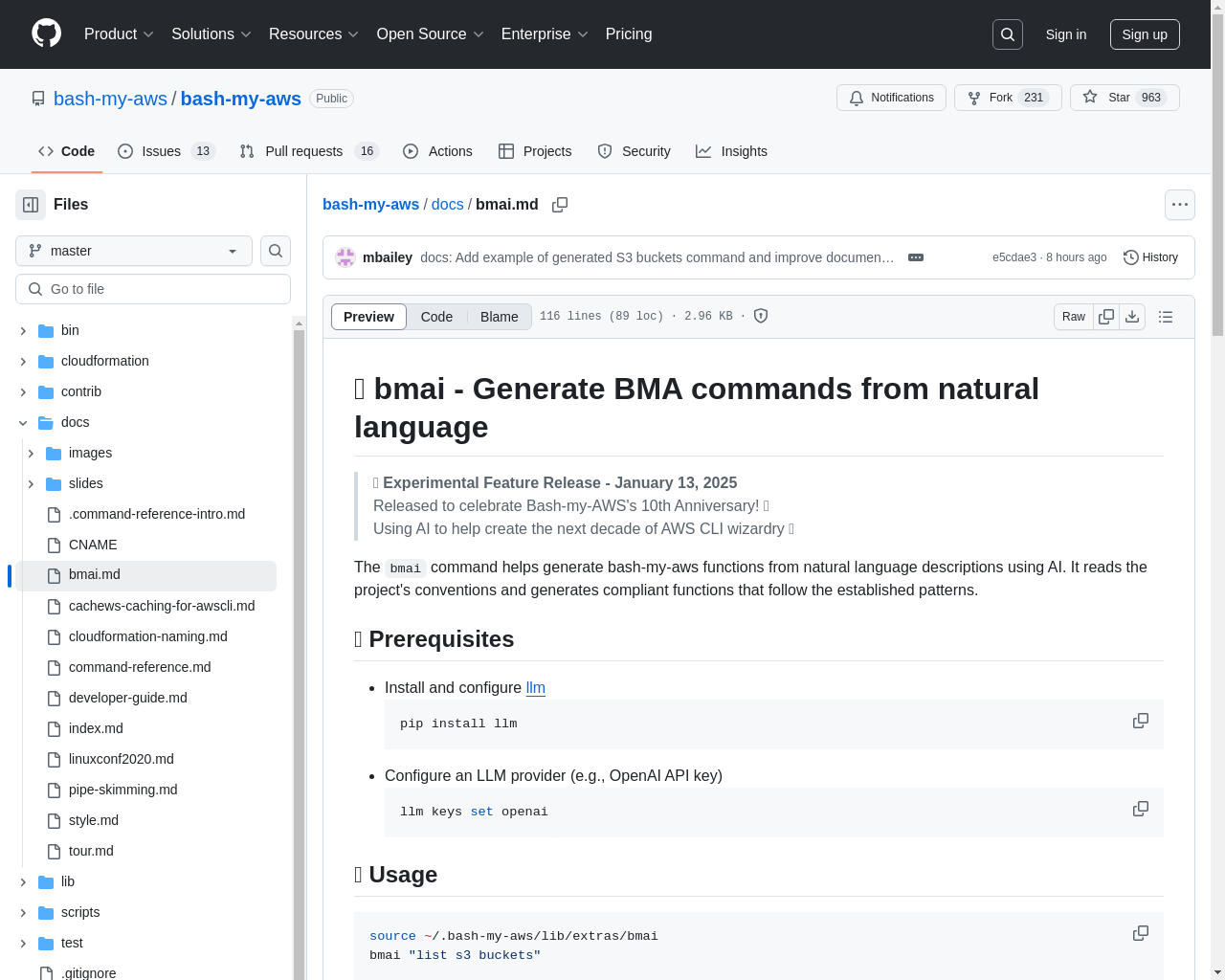Open style.md in file tree
1225x980 pixels.
pyautogui.click(x=94, y=820)
